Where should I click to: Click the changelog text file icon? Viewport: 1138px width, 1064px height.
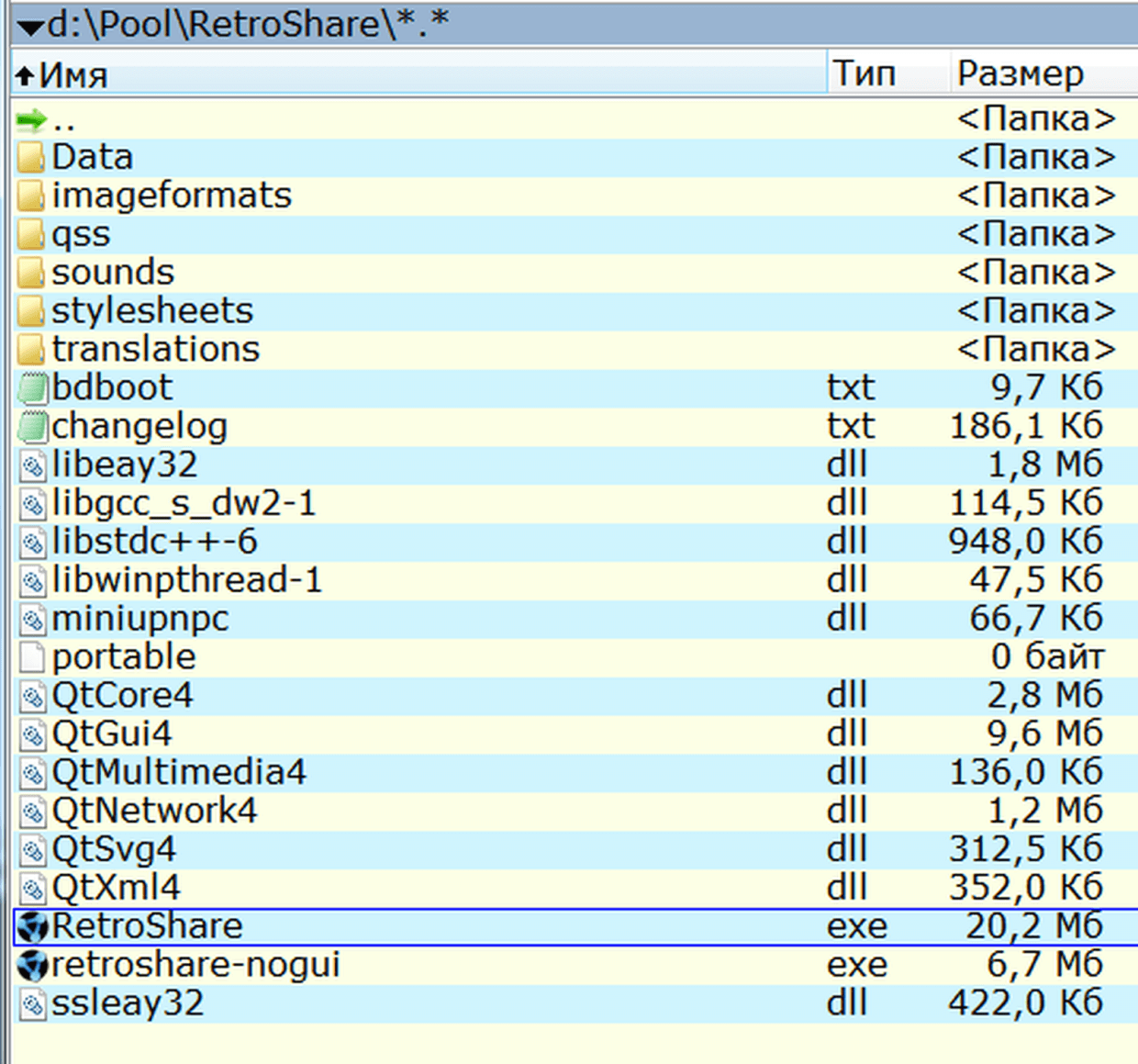[x=32, y=427]
